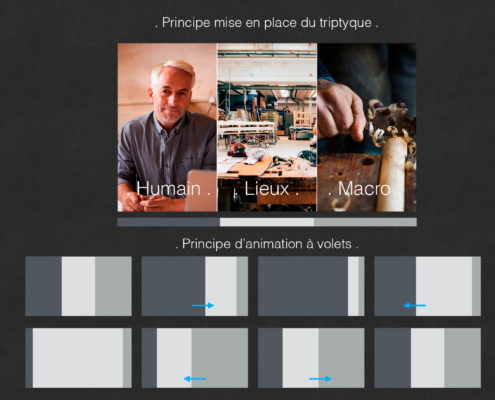Click the 'Humain .' caption text

point(173,189)
